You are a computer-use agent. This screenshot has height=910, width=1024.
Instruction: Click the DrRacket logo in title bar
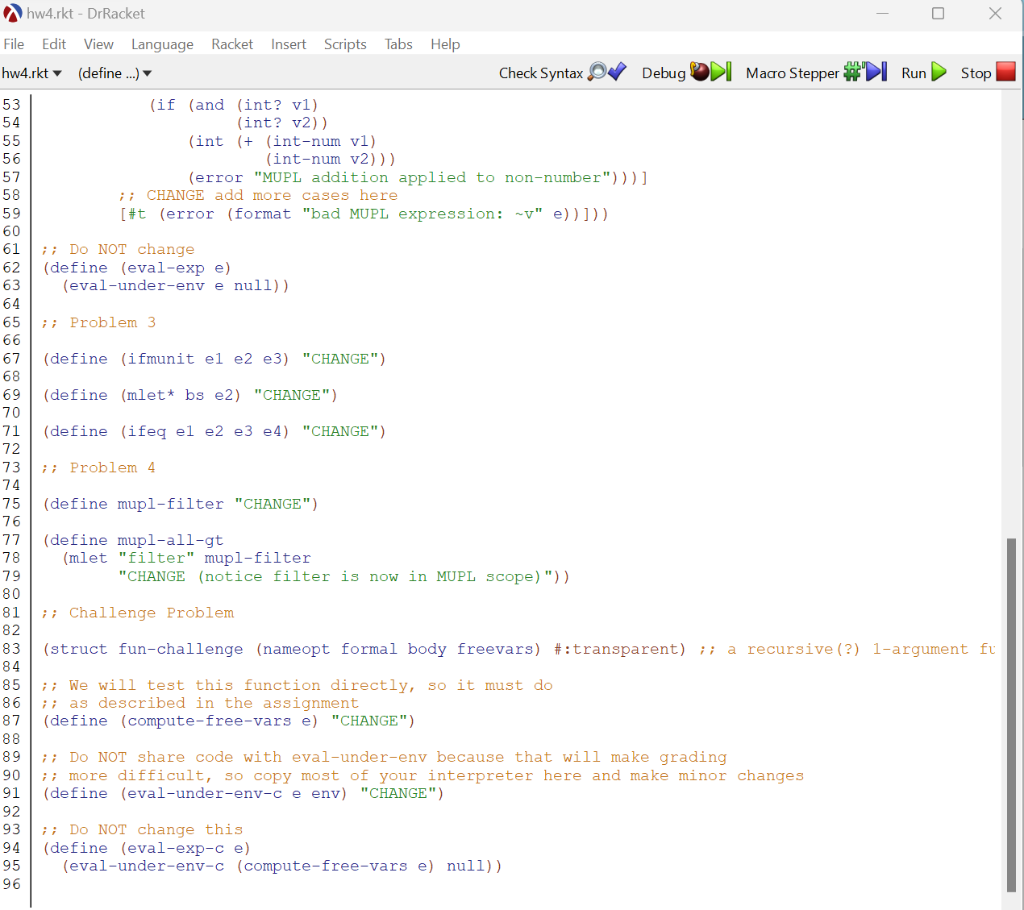12,13
